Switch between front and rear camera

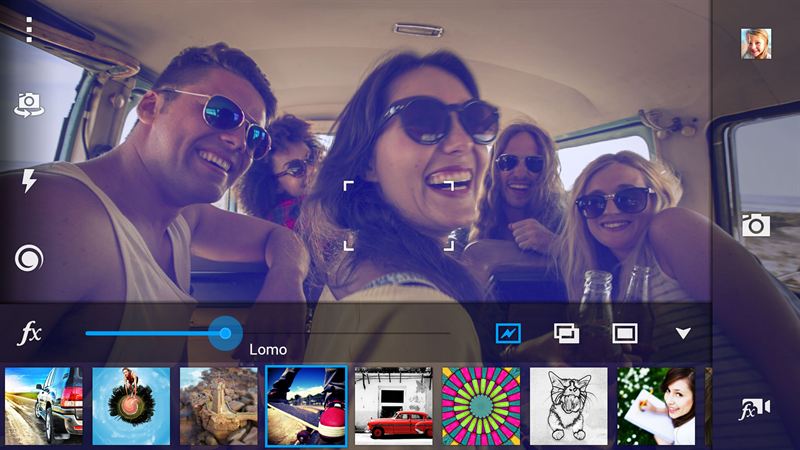point(29,103)
